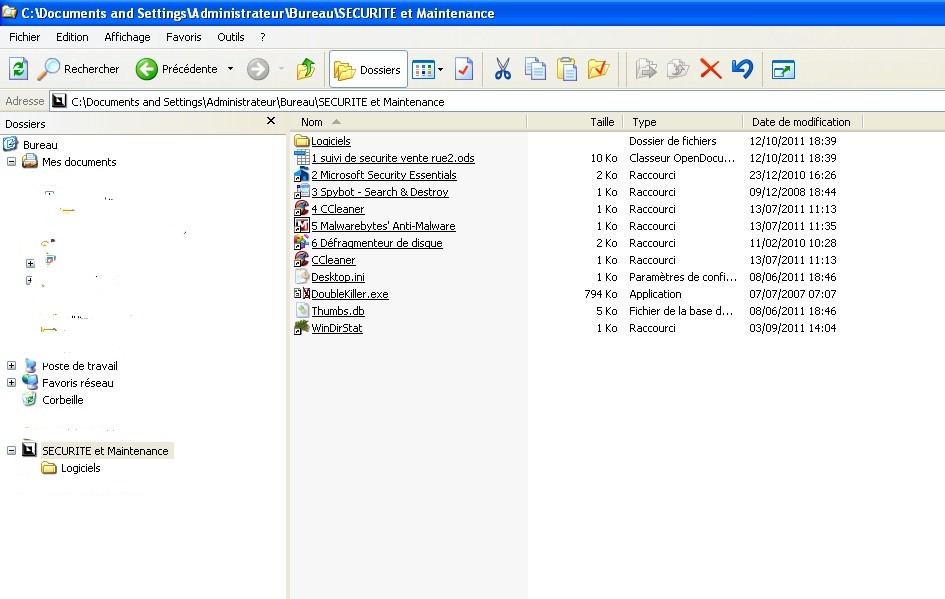Open the Affichage menu

127,37
